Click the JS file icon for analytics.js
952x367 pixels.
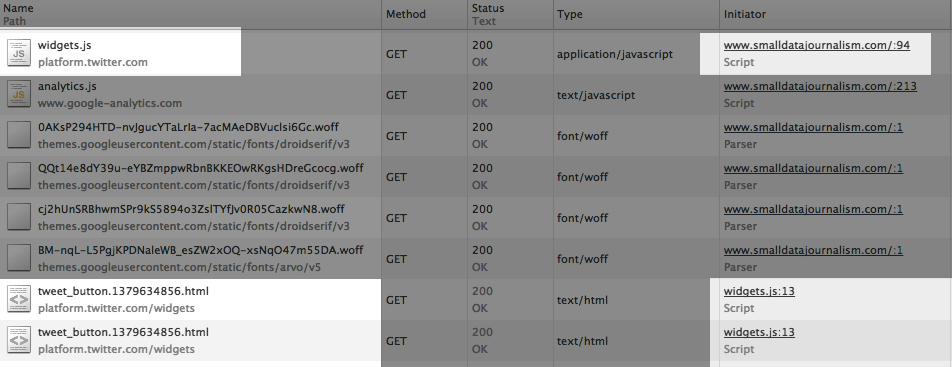tap(19, 94)
